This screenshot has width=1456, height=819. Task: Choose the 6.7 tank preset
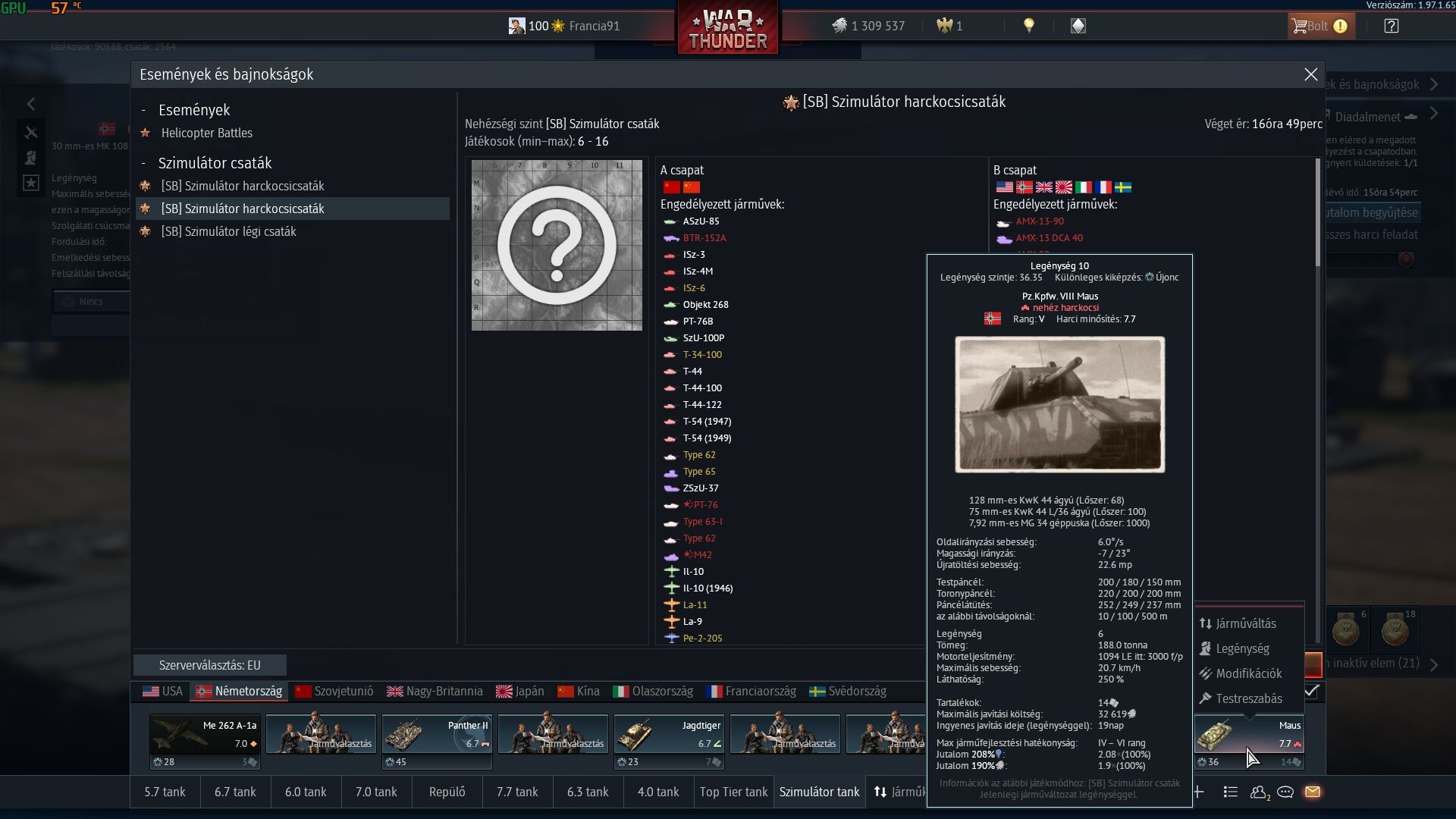point(235,792)
